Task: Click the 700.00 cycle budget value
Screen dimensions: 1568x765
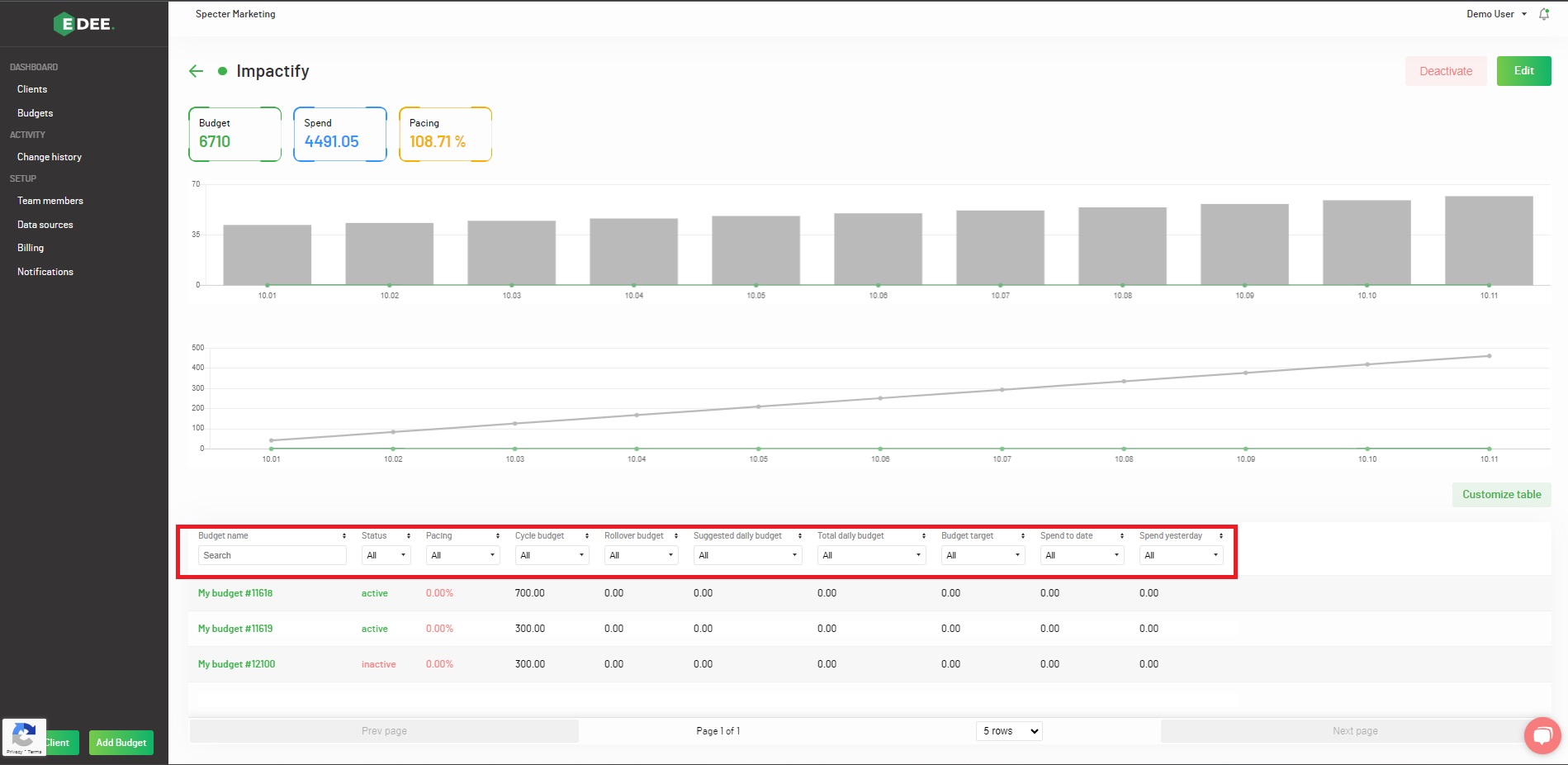Action: [x=530, y=593]
